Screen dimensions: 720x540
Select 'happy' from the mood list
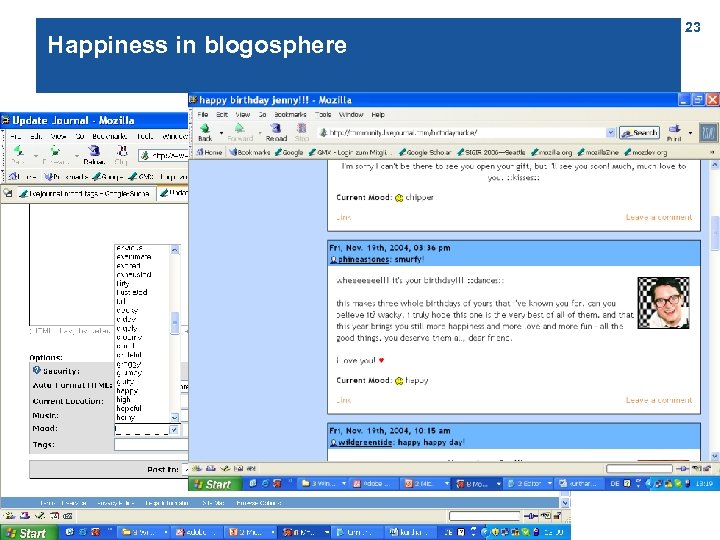127,391
